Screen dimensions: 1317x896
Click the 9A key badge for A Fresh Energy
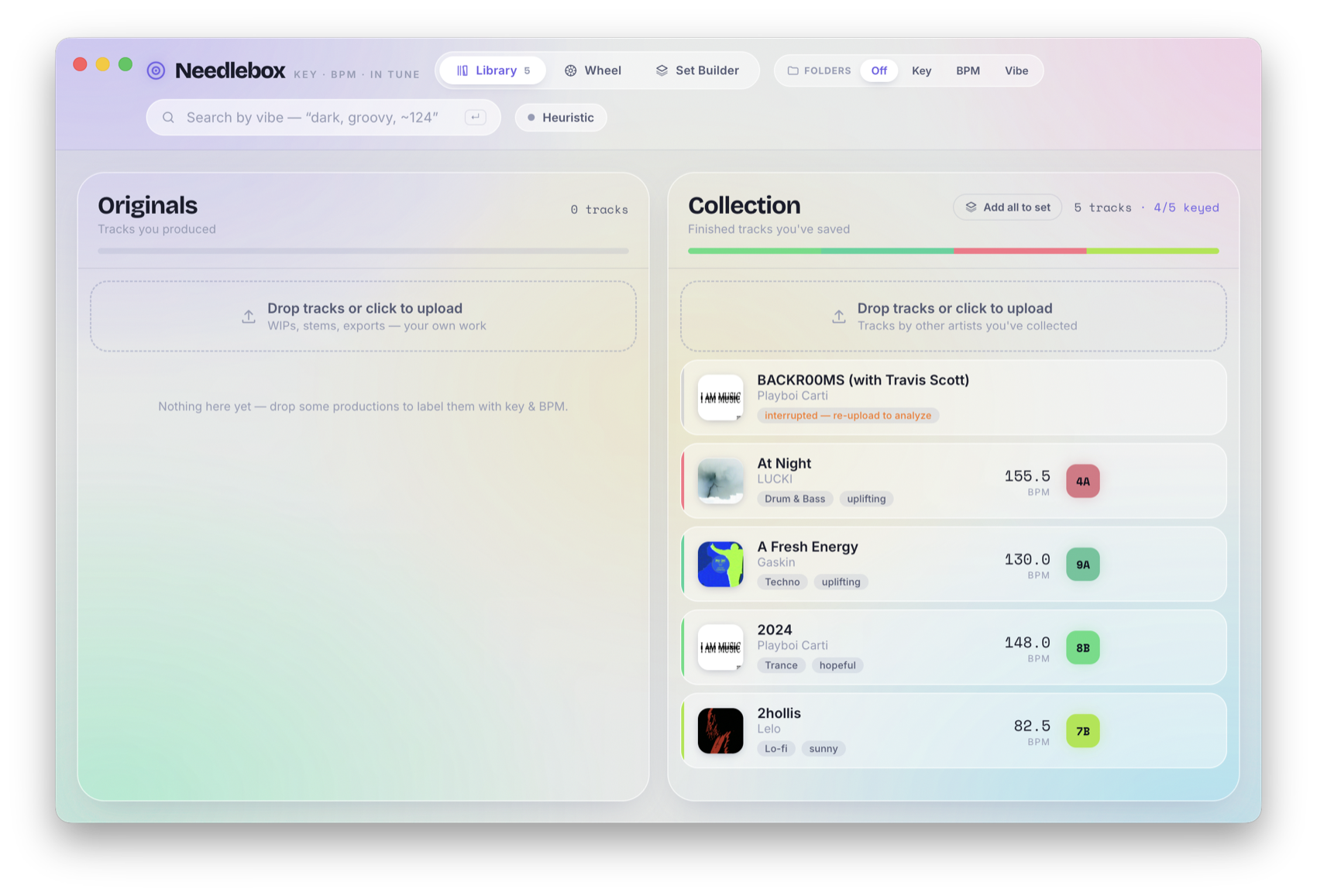pos(1082,565)
